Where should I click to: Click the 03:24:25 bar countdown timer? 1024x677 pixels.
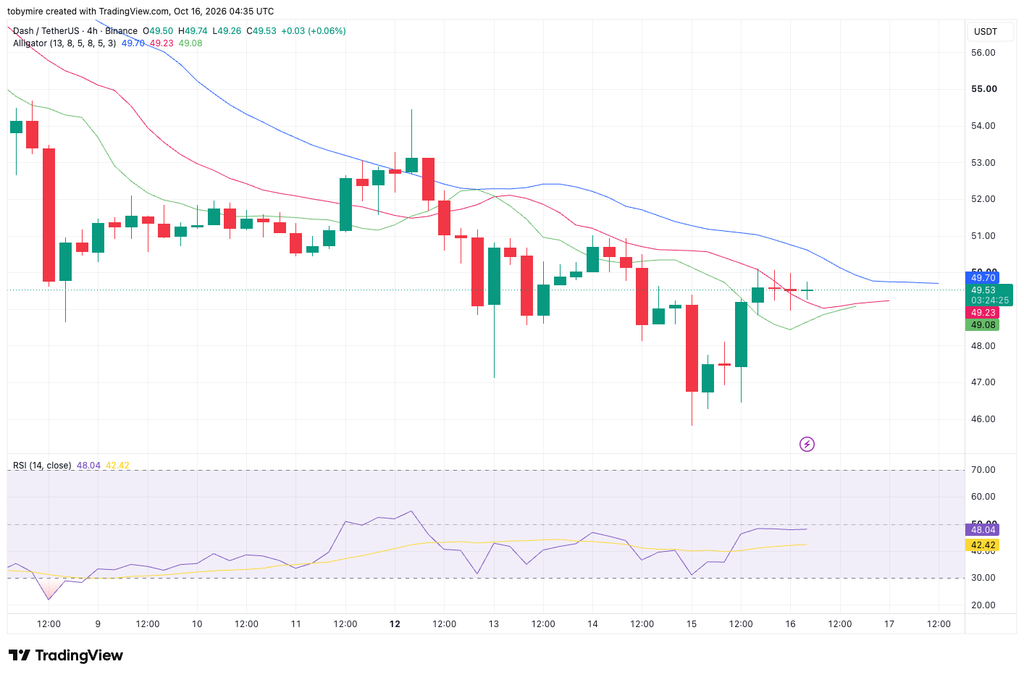[x=989, y=300]
